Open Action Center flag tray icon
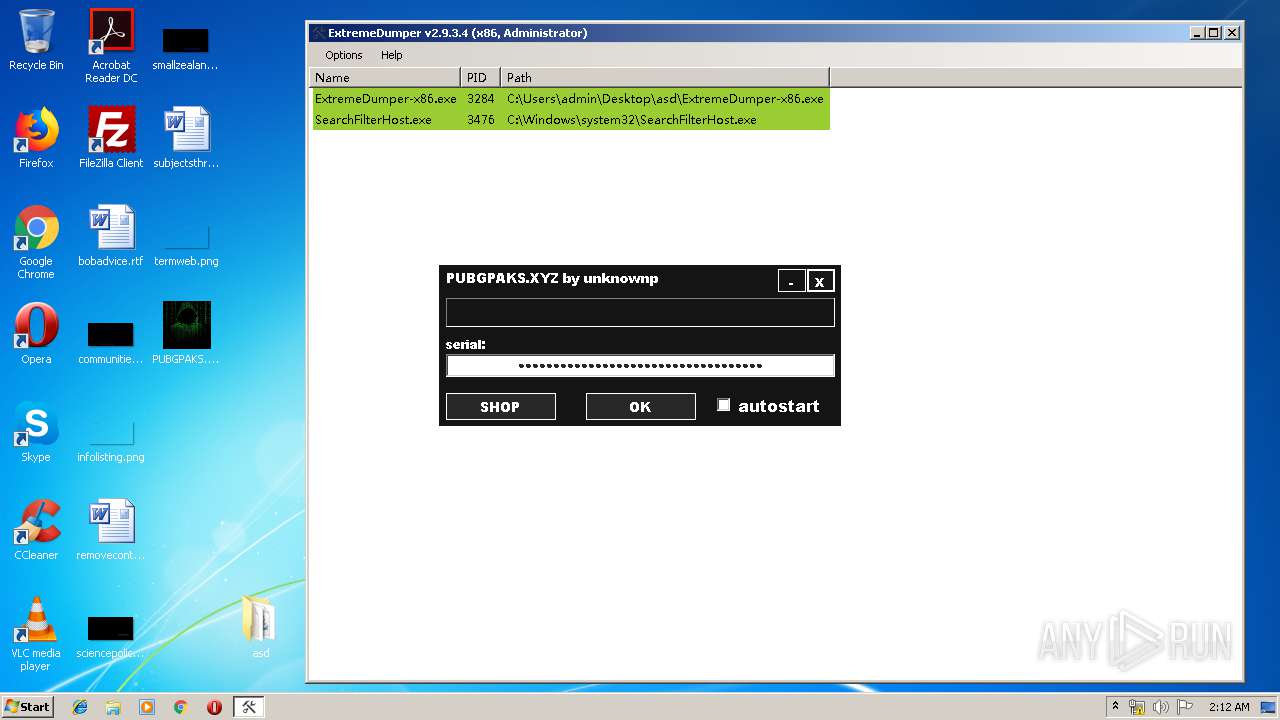The image size is (1280, 720). [x=1185, y=707]
